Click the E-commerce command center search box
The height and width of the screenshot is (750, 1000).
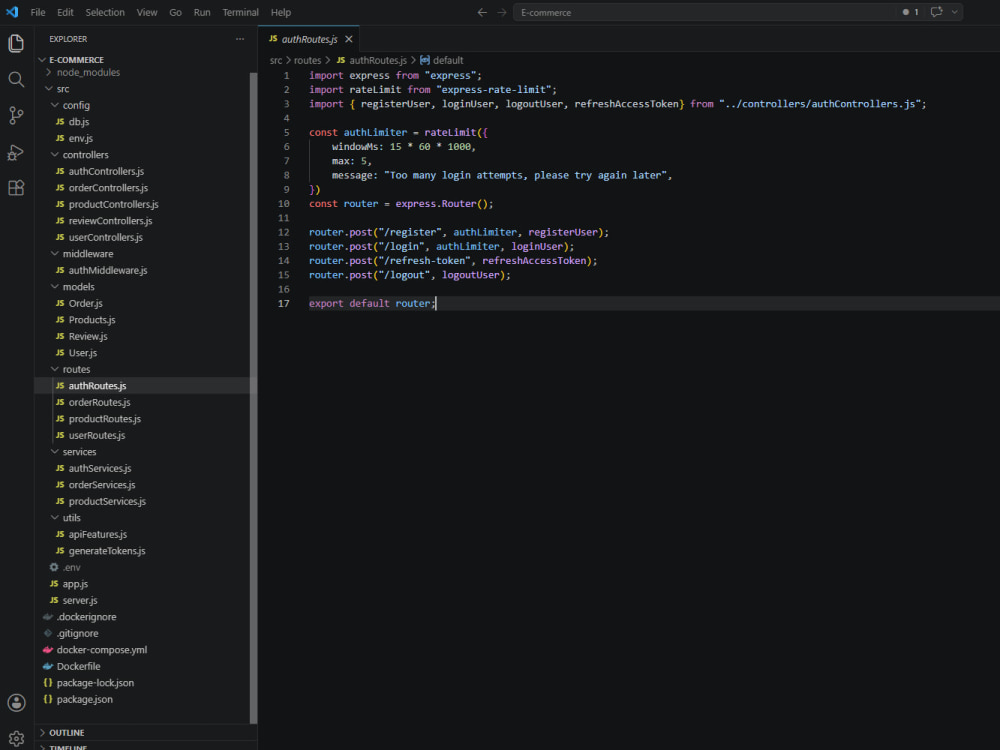tap(704, 12)
